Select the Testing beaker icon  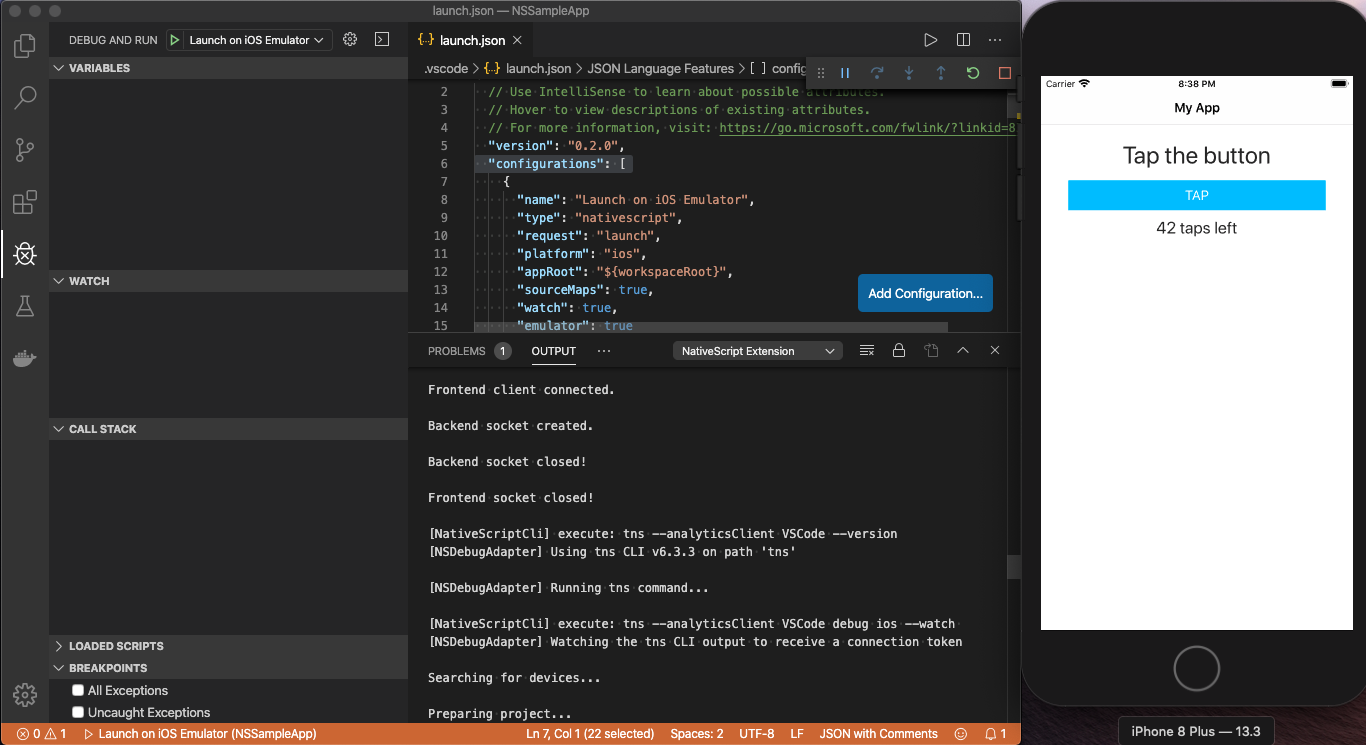click(25, 306)
